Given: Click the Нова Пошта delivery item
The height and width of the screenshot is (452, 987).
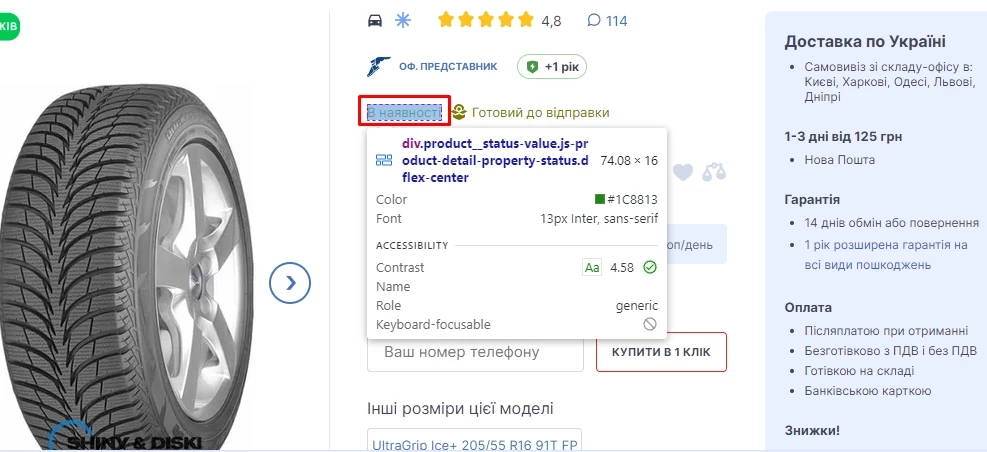Looking at the screenshot, I should (x=839, y=160).
